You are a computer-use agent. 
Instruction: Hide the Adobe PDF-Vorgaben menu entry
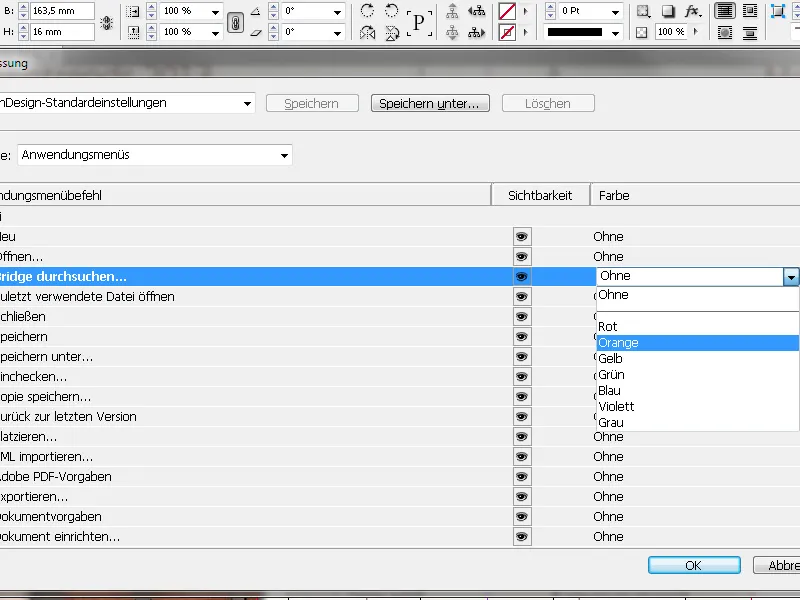click(522, 477)
